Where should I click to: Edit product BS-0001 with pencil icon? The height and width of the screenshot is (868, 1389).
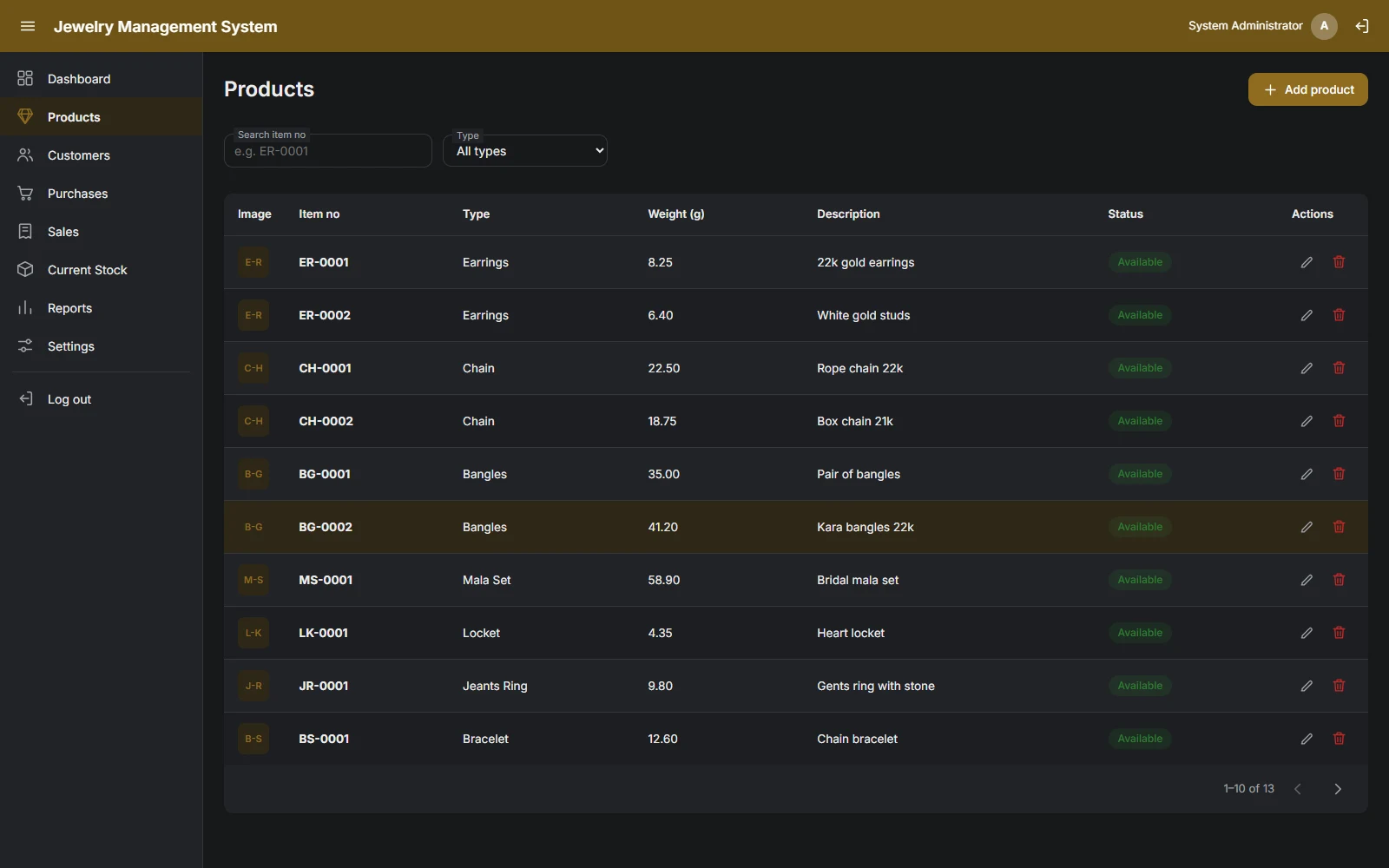(1307, 739)
